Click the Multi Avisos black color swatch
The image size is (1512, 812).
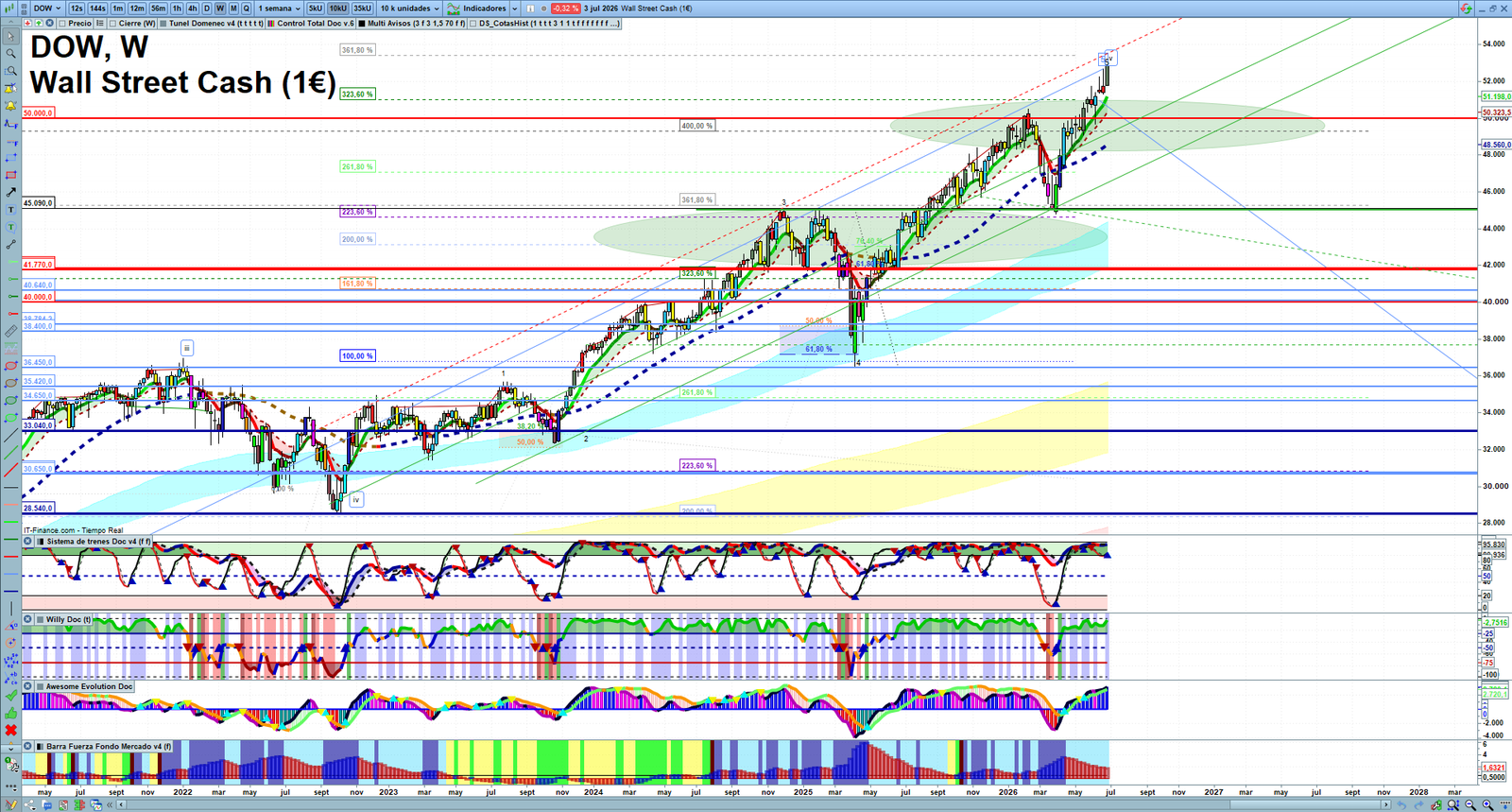tap(362, 23)
